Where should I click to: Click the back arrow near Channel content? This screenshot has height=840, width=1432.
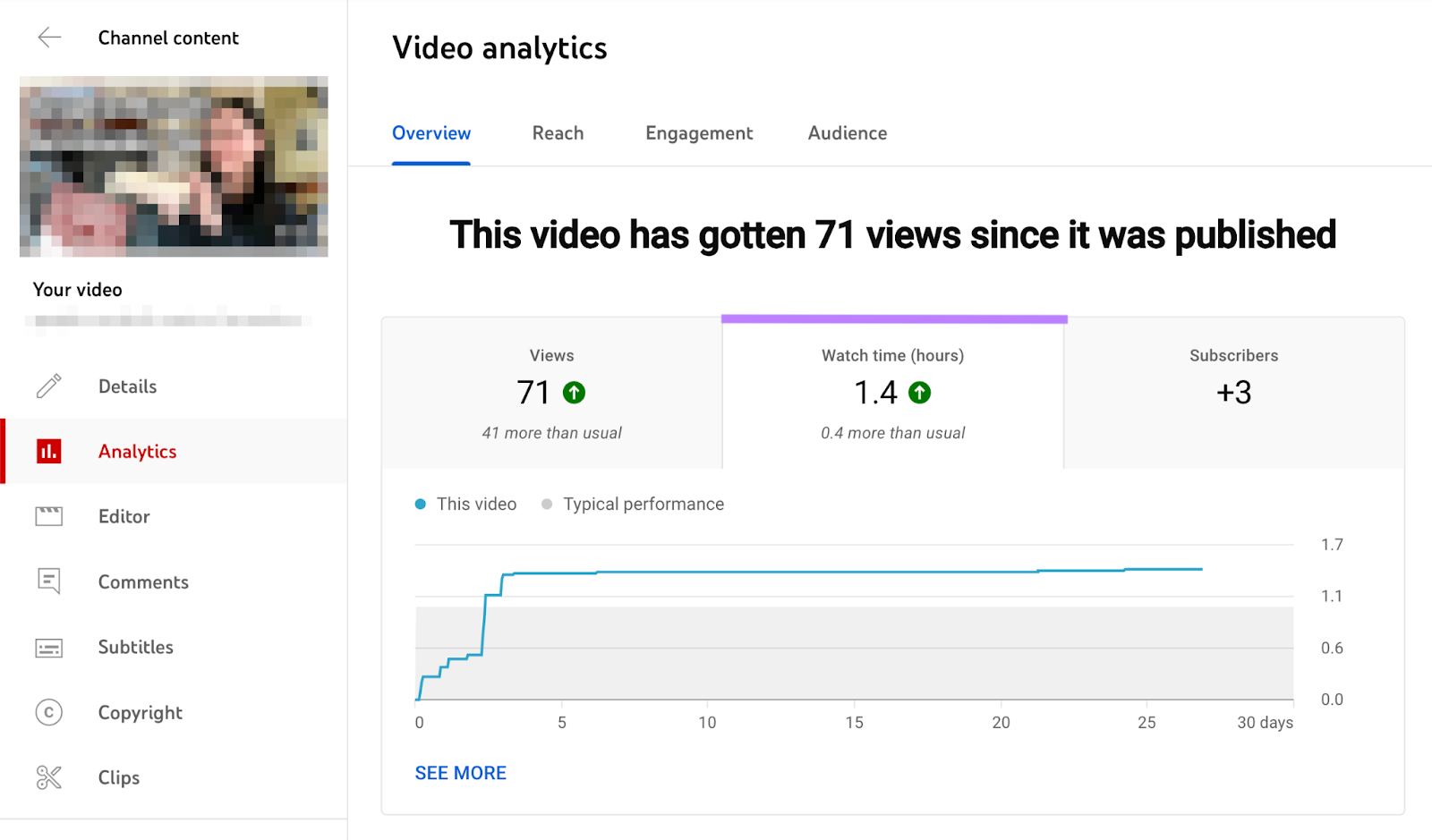pos(49,38)
